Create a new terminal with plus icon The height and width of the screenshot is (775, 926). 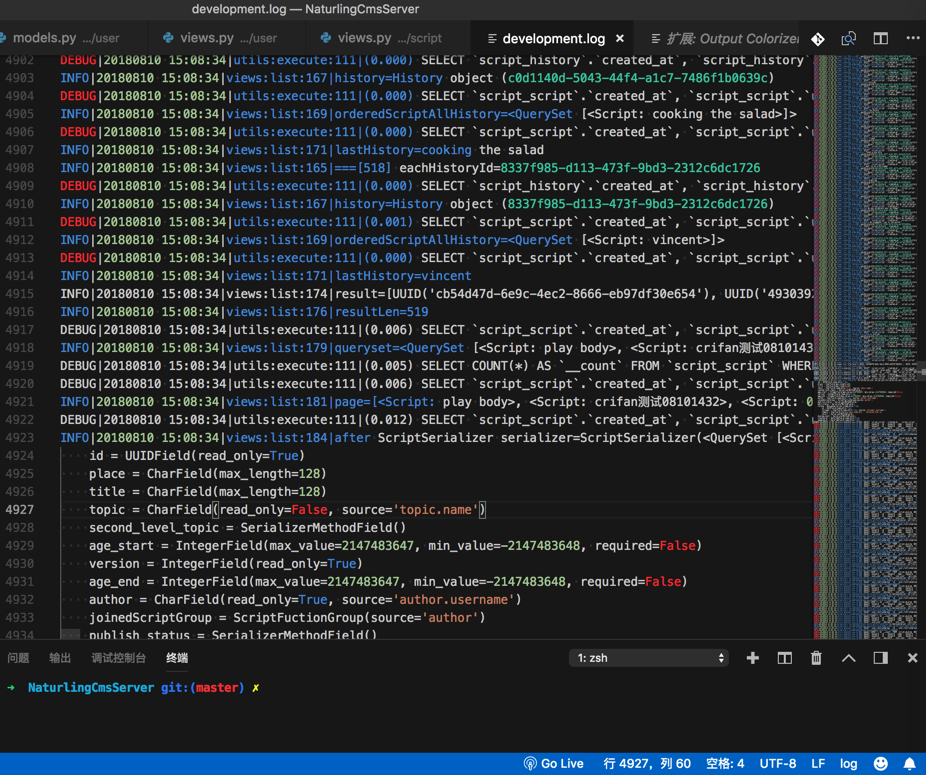(x=752, y=658)
